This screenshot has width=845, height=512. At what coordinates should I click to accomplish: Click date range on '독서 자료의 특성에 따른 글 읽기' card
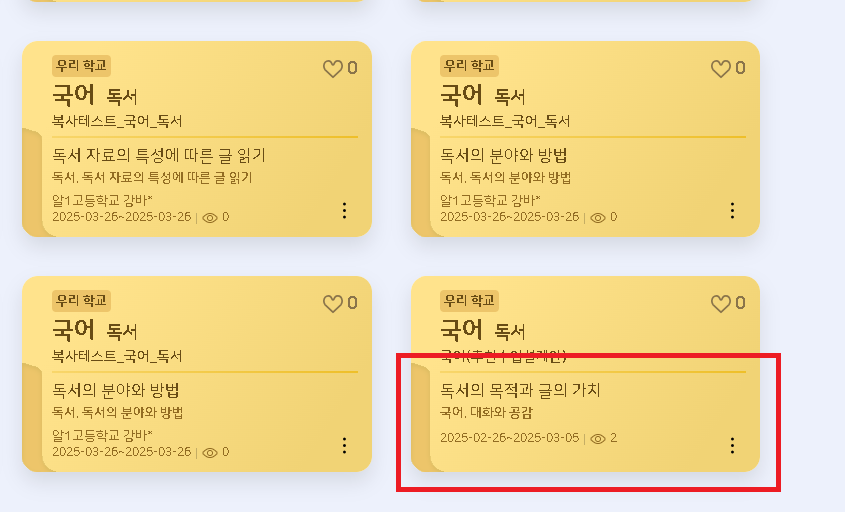point(121,217)
